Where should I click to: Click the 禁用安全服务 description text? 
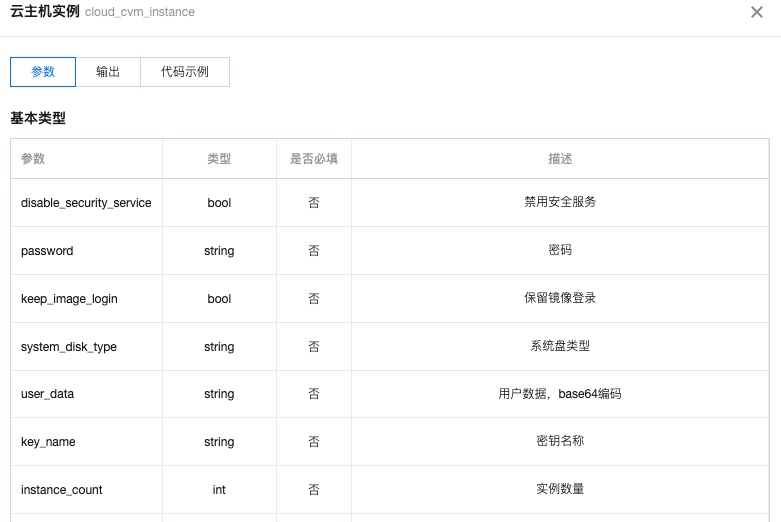[560, 202]
